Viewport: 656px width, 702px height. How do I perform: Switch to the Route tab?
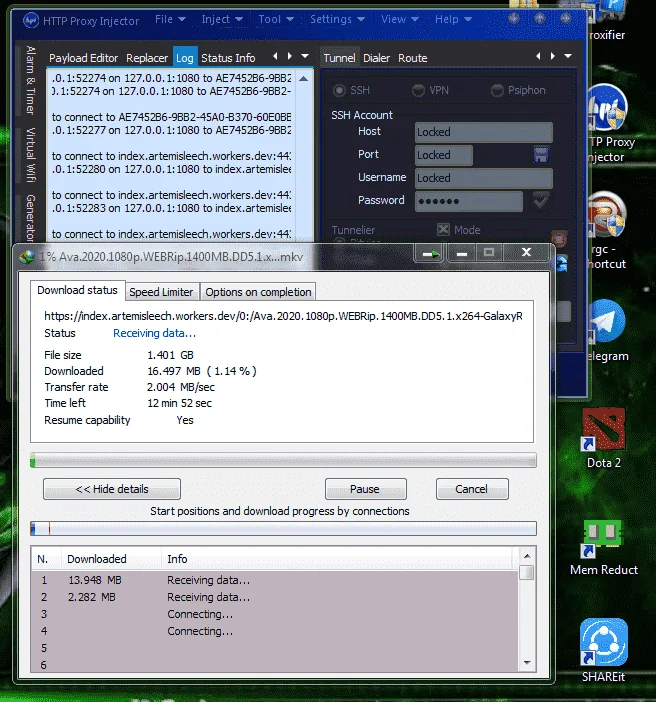pyautogui.click(x=412, y=58)
